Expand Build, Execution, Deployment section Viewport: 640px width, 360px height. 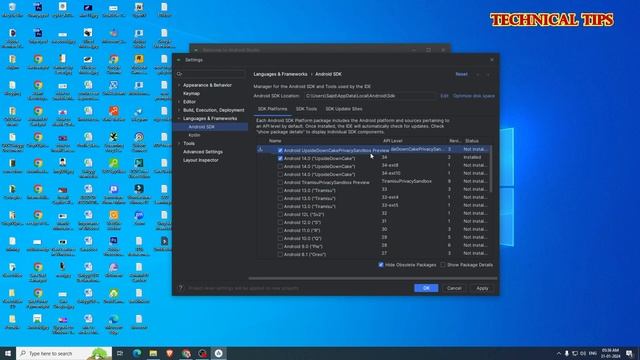pyautogui.click(x=179, y=110)
